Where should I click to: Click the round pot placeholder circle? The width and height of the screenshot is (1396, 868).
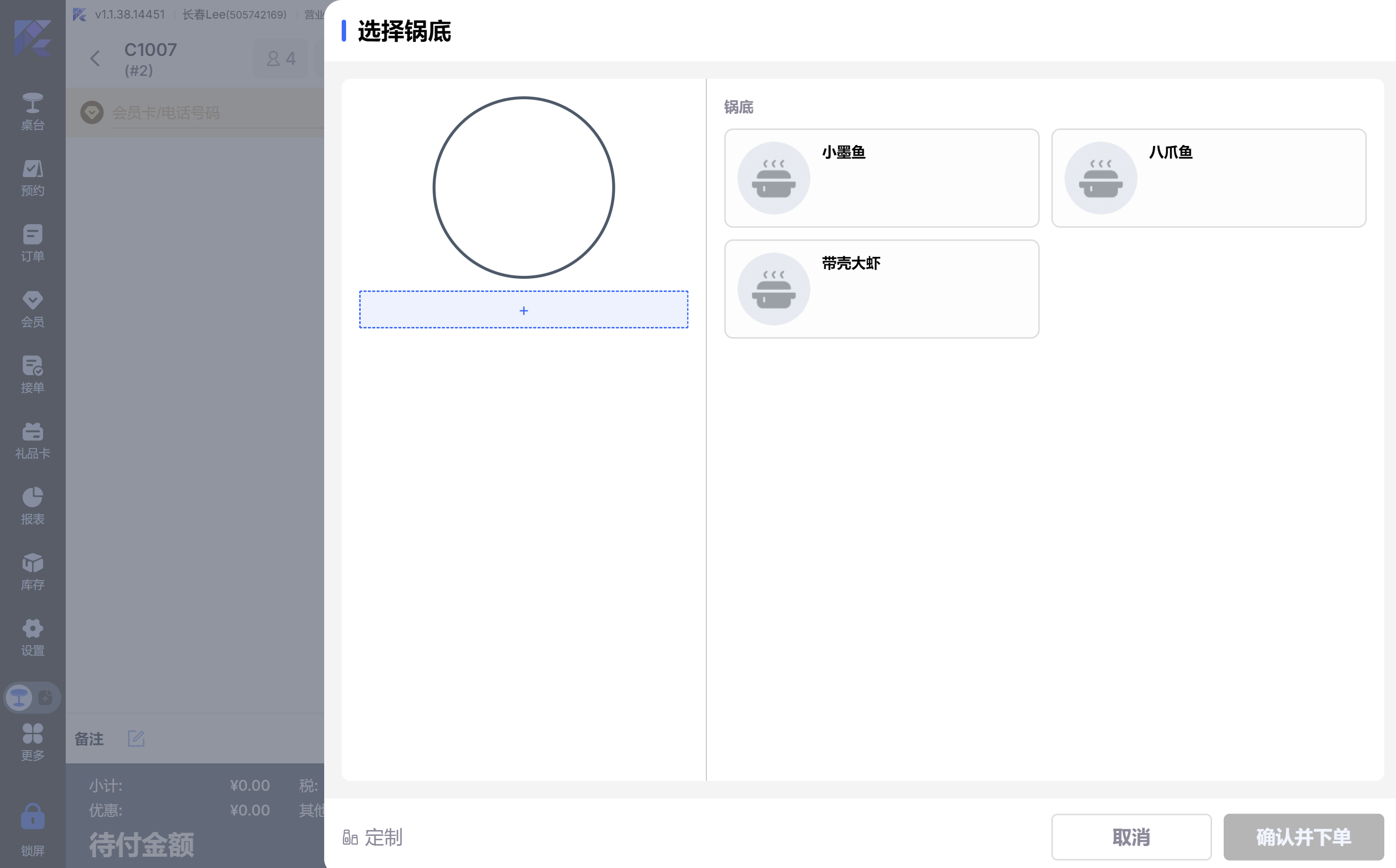(x=523, y=187)
